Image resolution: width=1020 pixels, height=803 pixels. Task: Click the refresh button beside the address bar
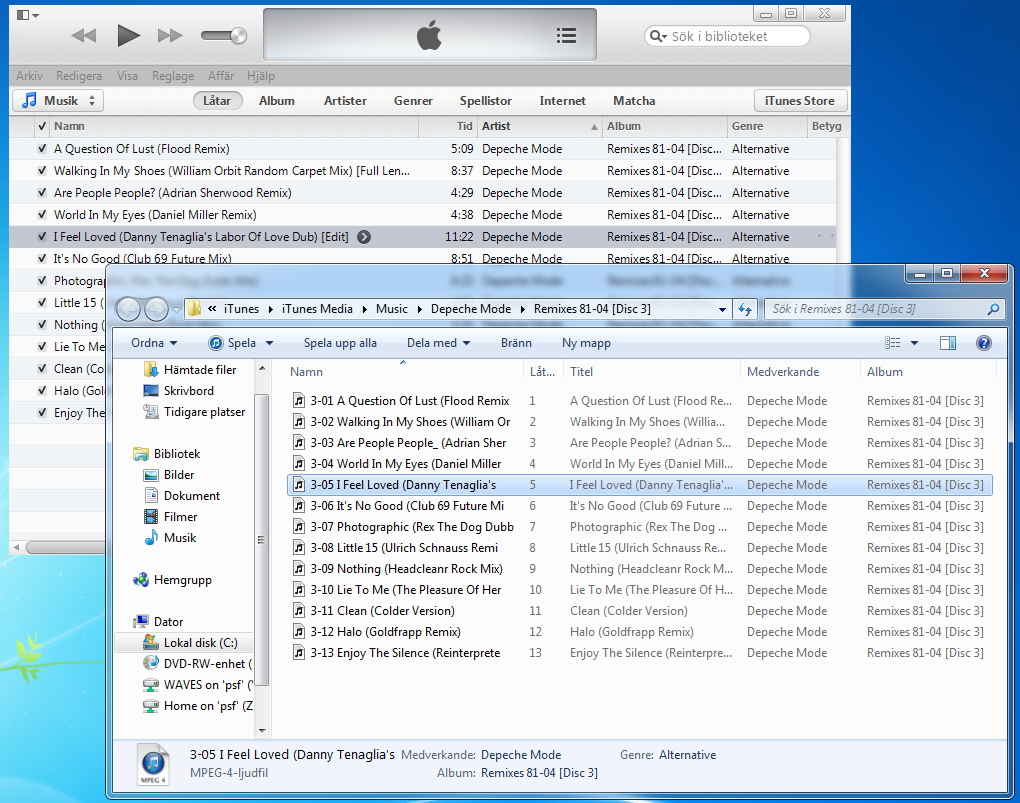[745, 309]
